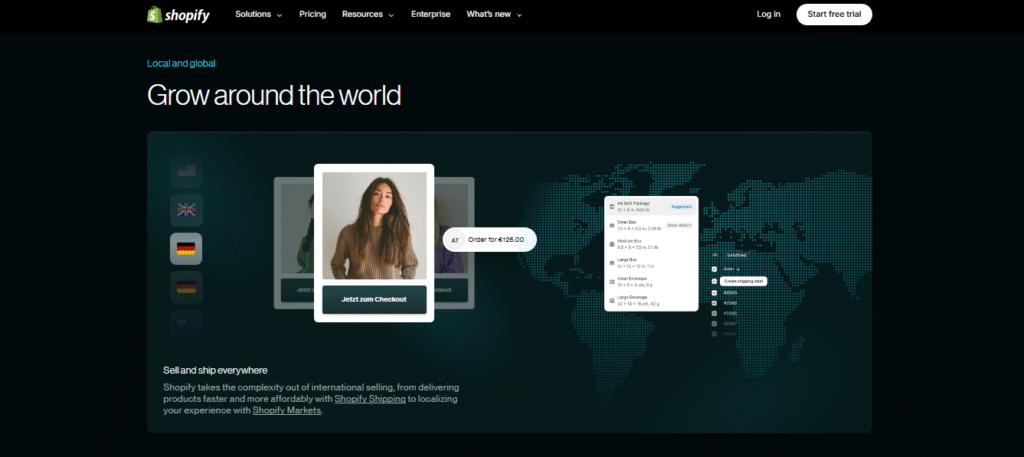Image resolution: width=1024 pixels, height=457 pixels.
Task: Select the dimmed German flag tile
Action: [x=186, y=287]
